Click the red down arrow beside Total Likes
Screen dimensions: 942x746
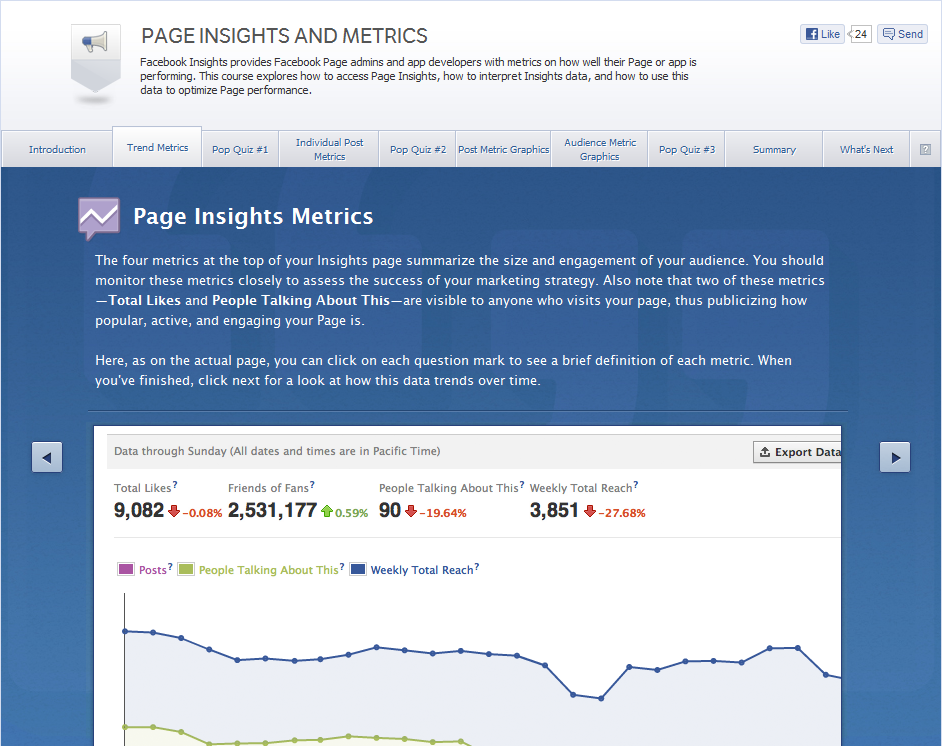point(174,511)
